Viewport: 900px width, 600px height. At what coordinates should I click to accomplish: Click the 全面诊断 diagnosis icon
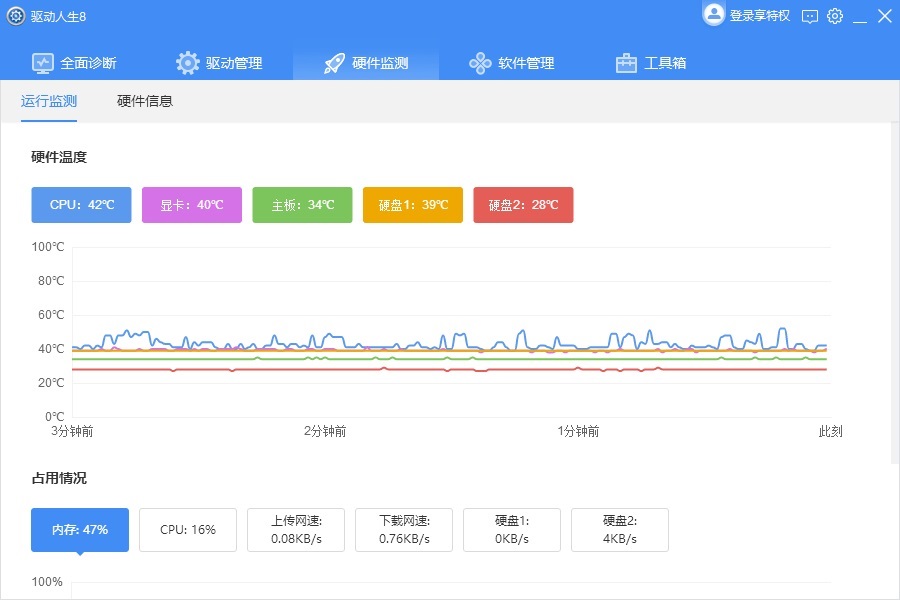coord(41,62)
